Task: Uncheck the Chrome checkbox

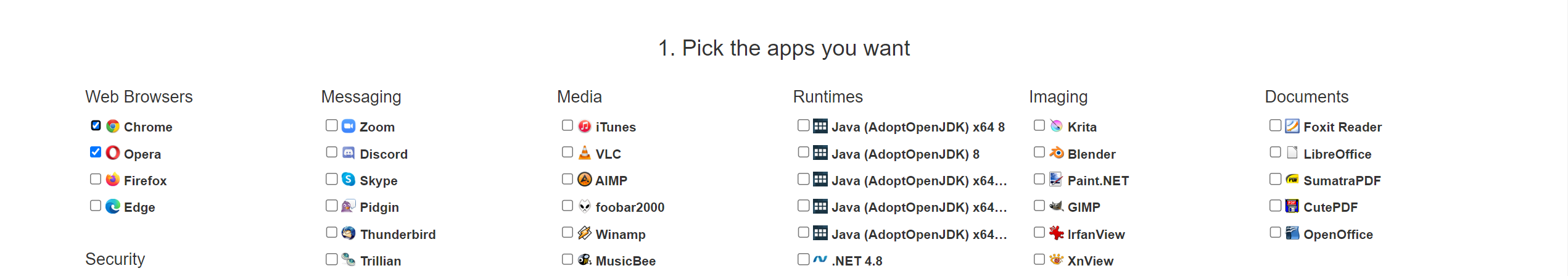Action: [96, 125]
